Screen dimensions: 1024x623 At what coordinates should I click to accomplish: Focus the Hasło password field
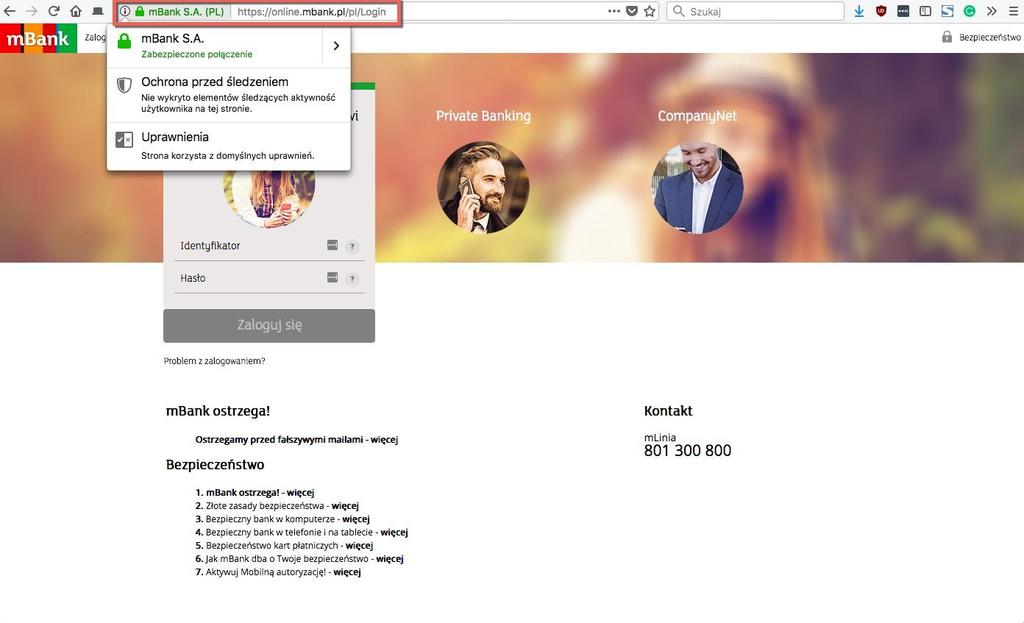click(x=269, y=278)
